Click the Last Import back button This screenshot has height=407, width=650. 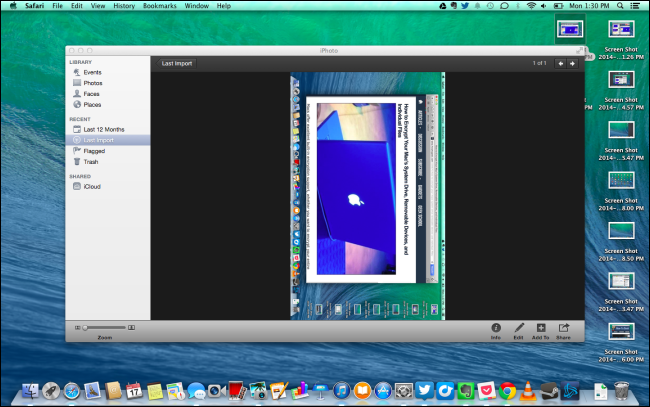[x=176, y=63]
